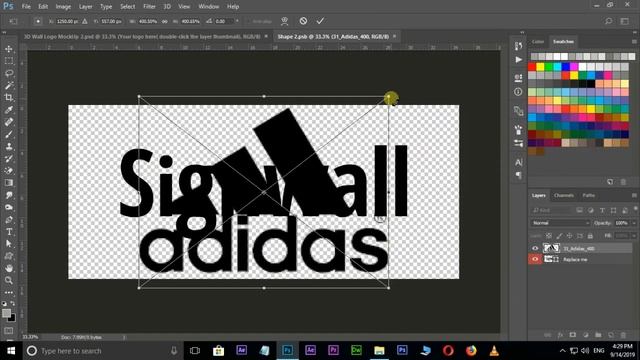The width and height of the screenshot is (640, 360).
Task: Add layer style fx icon
Action: click(x=560, y=335)
